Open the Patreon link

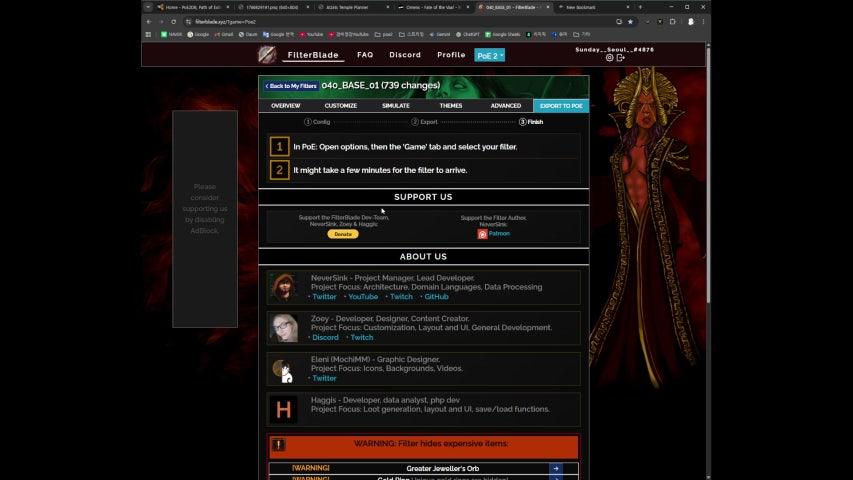point(499,233)
